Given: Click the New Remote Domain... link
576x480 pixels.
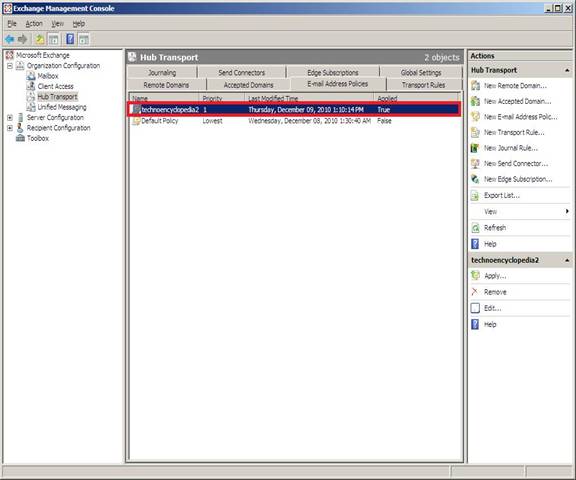Looking at the screenshot, I should click(x=515, y=86).
